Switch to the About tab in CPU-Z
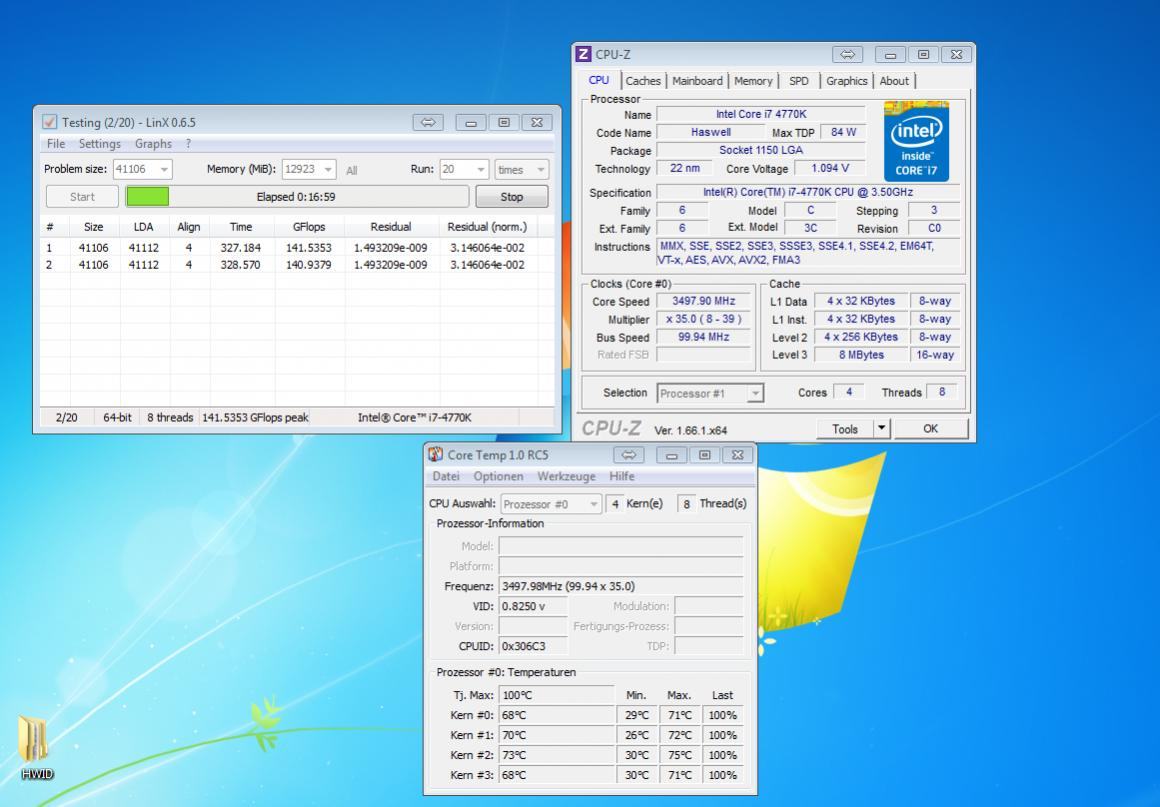Viewport: 1160px width, 807px height. (894, 81)
